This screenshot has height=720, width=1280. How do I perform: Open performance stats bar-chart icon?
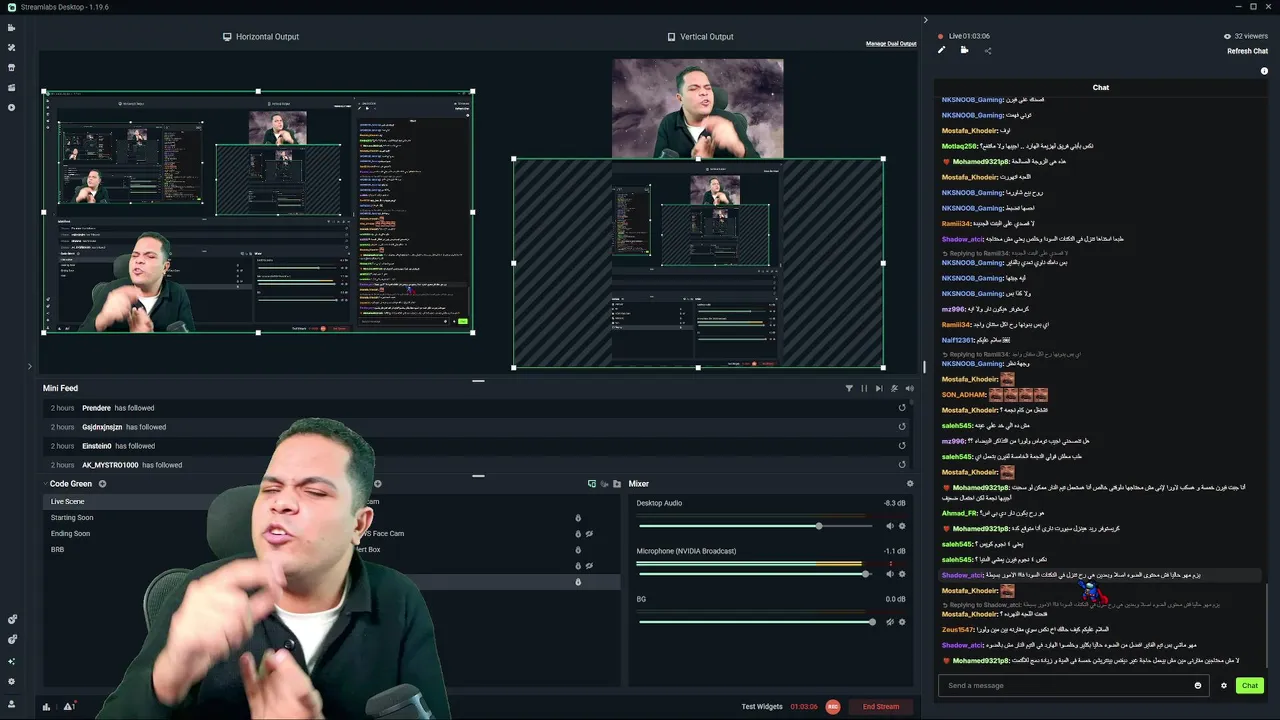(46, 706)
